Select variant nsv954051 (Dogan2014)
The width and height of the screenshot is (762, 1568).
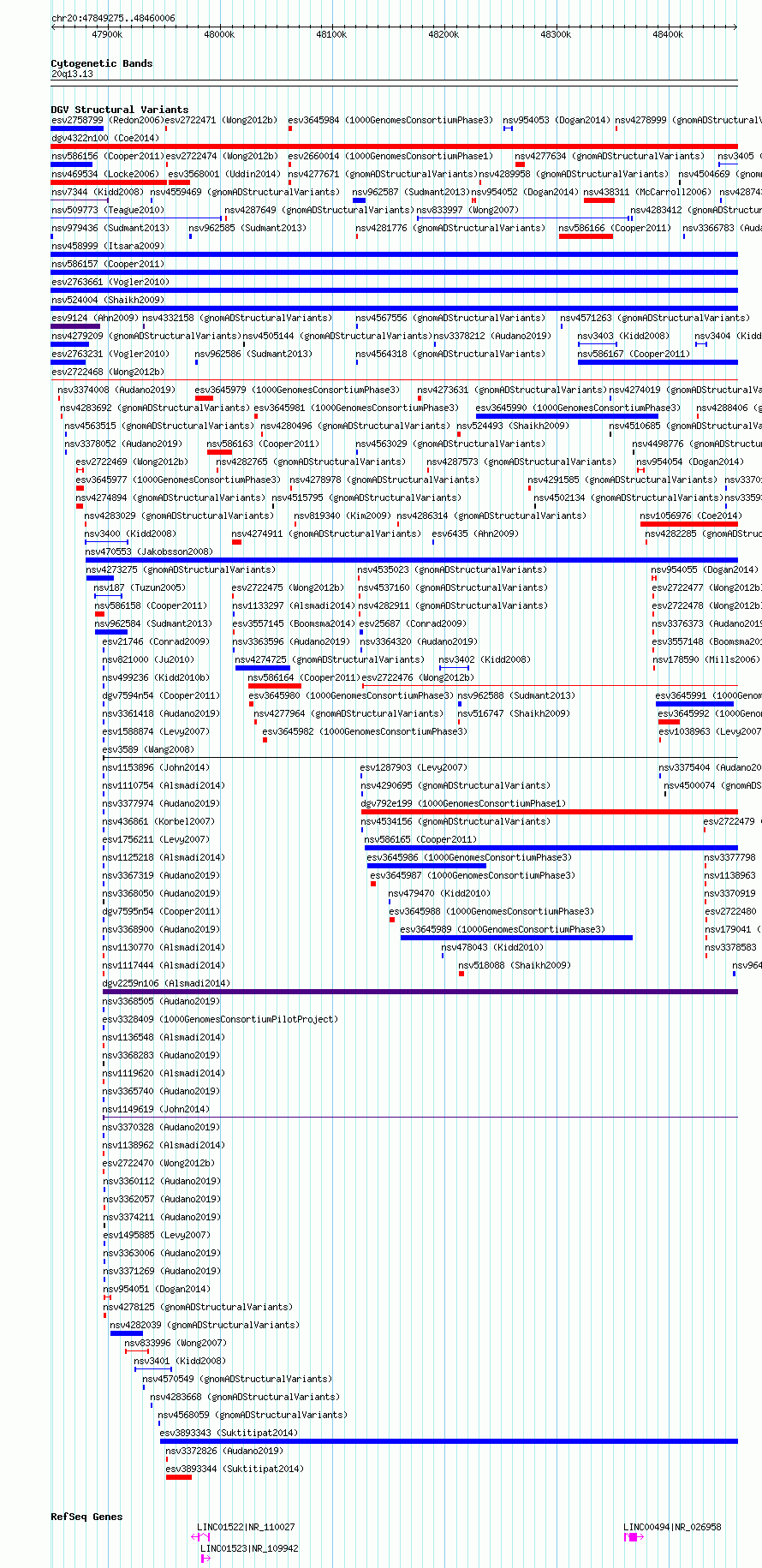point(157,1289)
